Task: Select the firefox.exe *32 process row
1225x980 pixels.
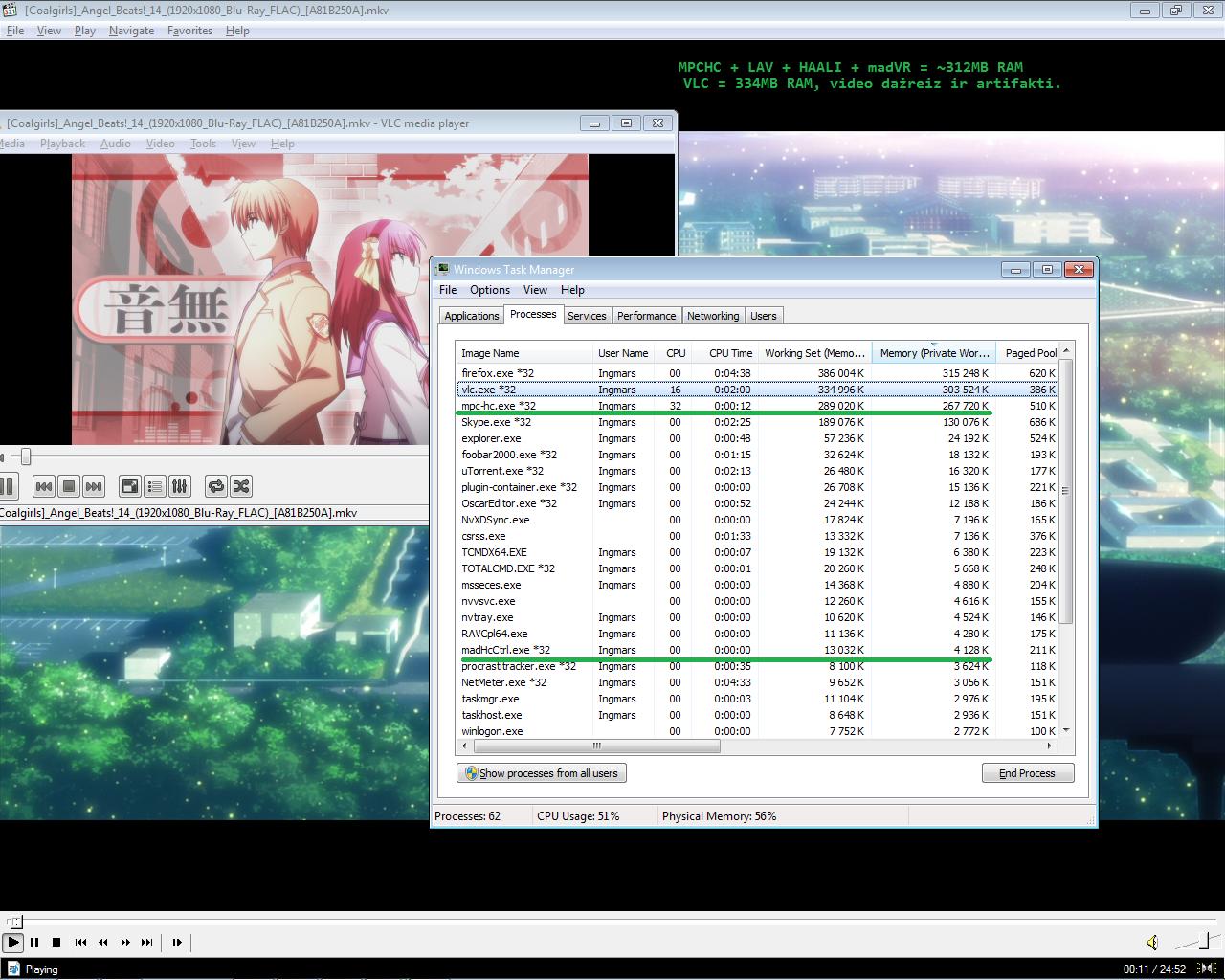Action: tap(758, 373)
